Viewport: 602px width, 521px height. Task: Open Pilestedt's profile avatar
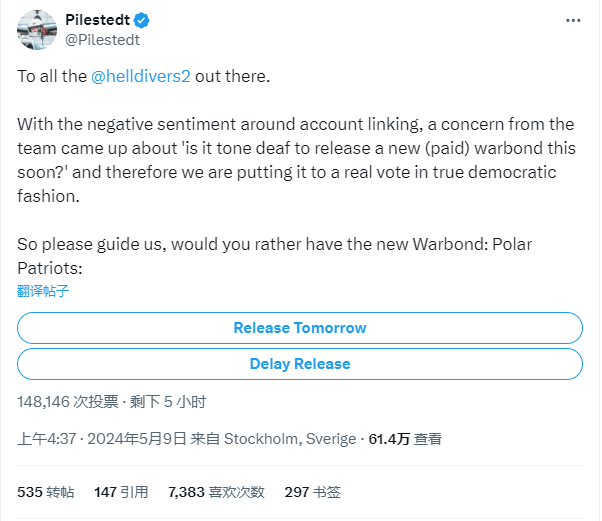point(37,30)
